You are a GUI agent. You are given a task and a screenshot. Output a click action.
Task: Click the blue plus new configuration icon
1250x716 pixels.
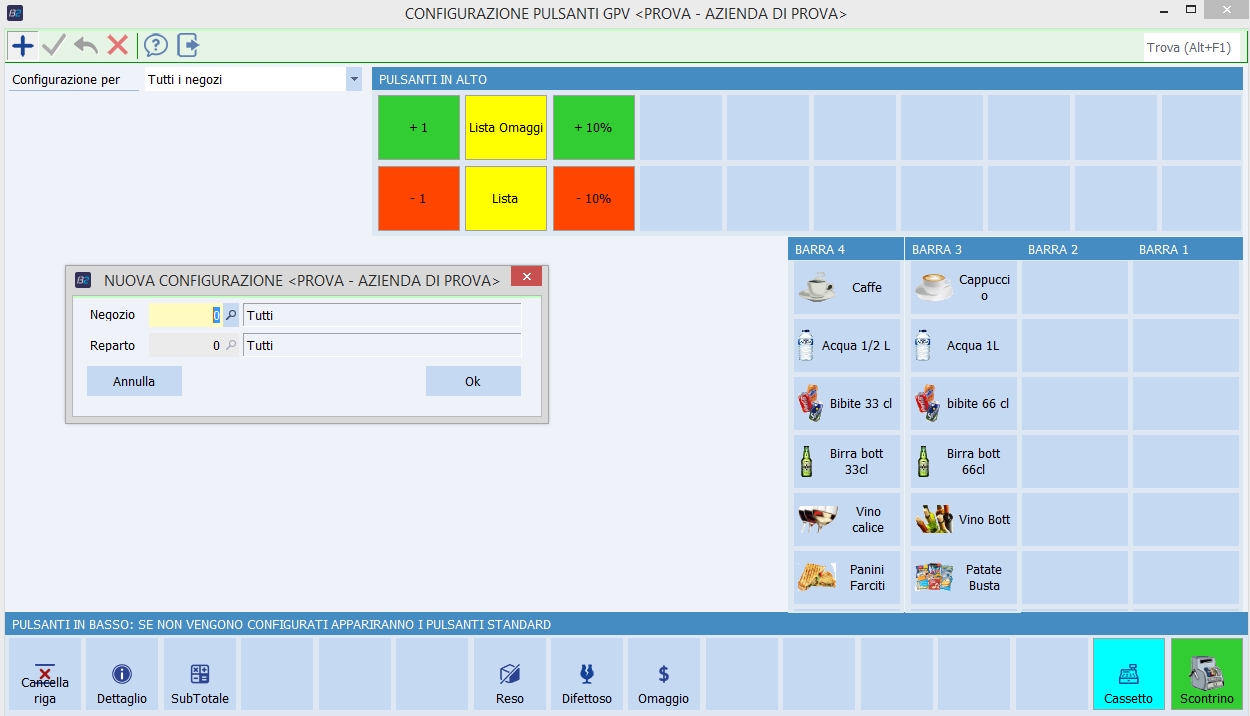click(x=22, y=45)
